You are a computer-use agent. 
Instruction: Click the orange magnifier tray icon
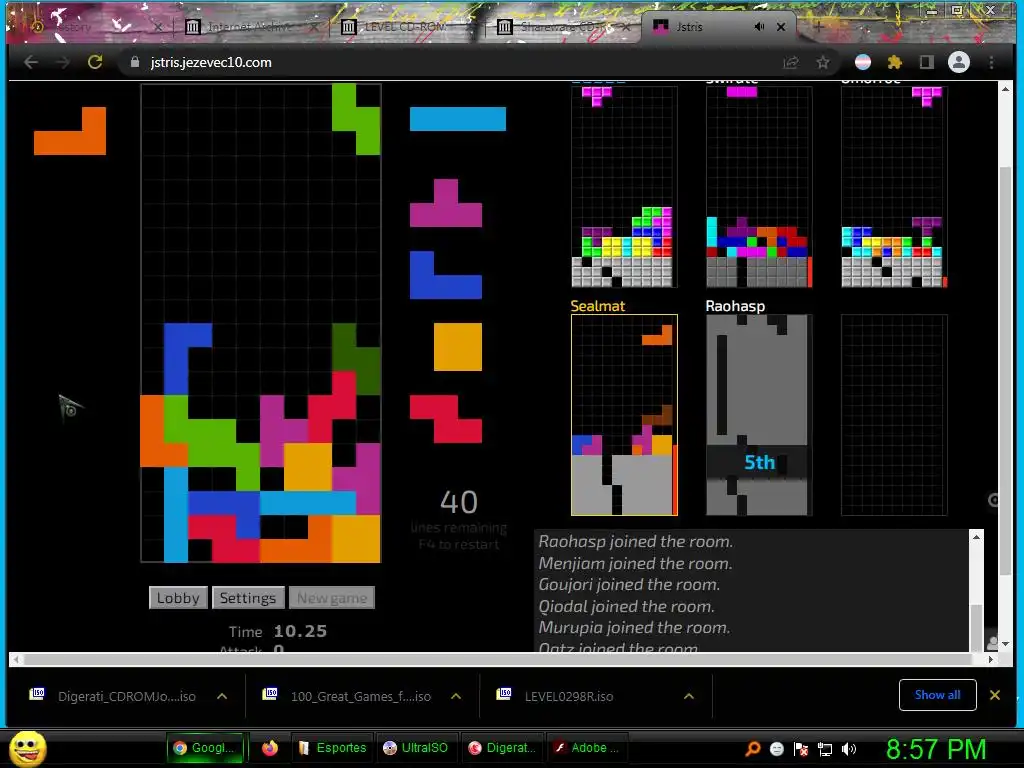tap(752, 749)
